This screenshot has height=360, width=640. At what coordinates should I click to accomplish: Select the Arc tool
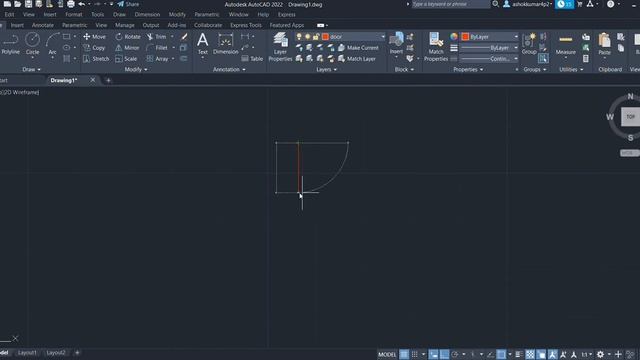52,44
